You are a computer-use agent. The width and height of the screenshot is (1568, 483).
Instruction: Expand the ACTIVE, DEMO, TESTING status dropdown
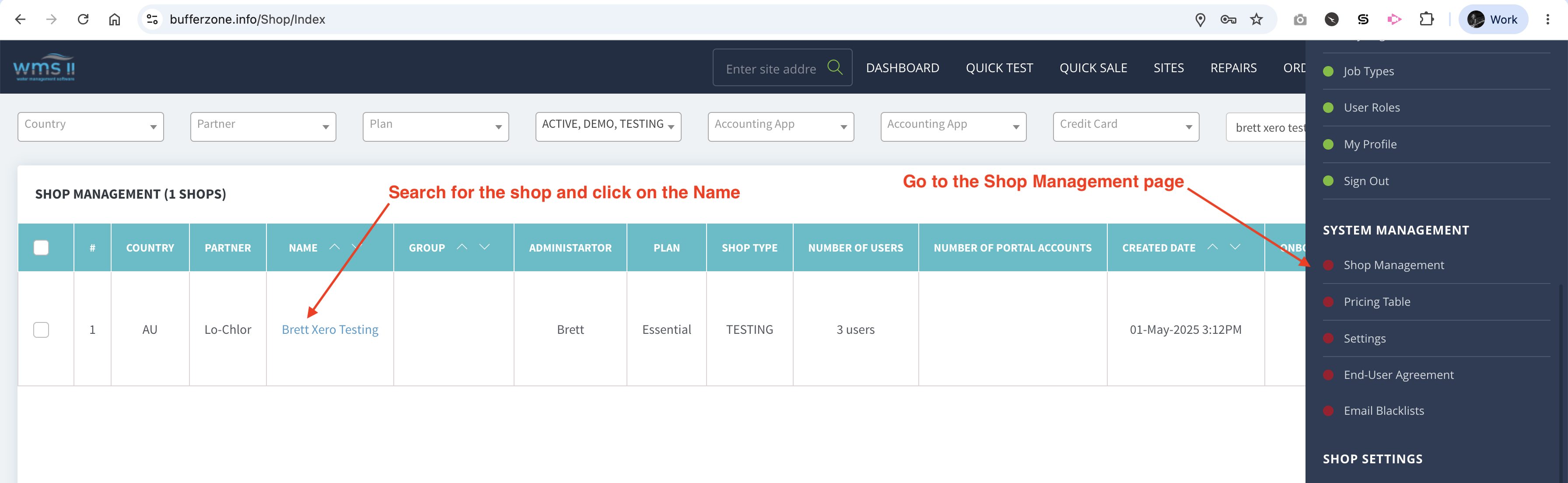pos(608,126)
